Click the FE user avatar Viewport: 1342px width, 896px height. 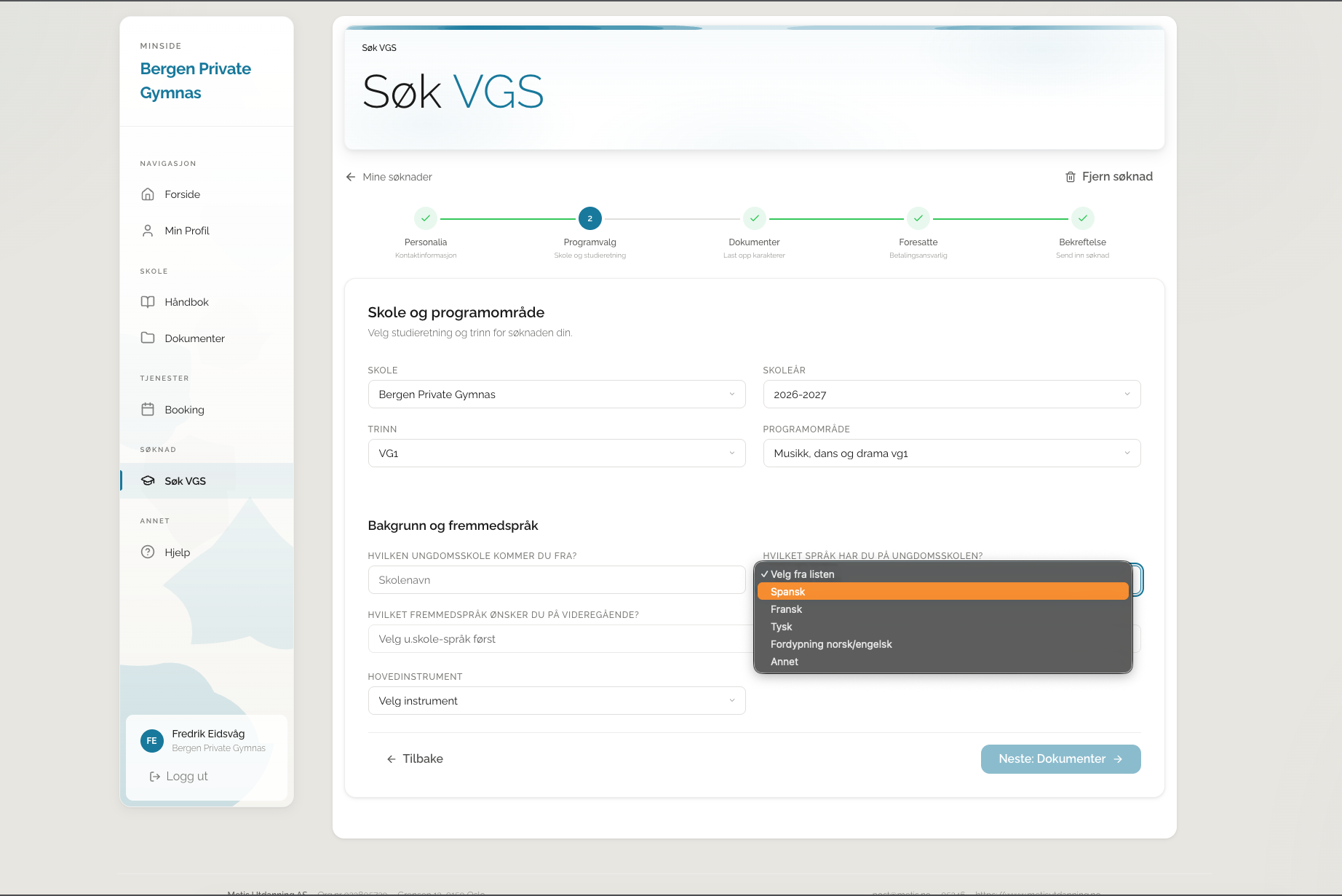(x=152, y=741)
